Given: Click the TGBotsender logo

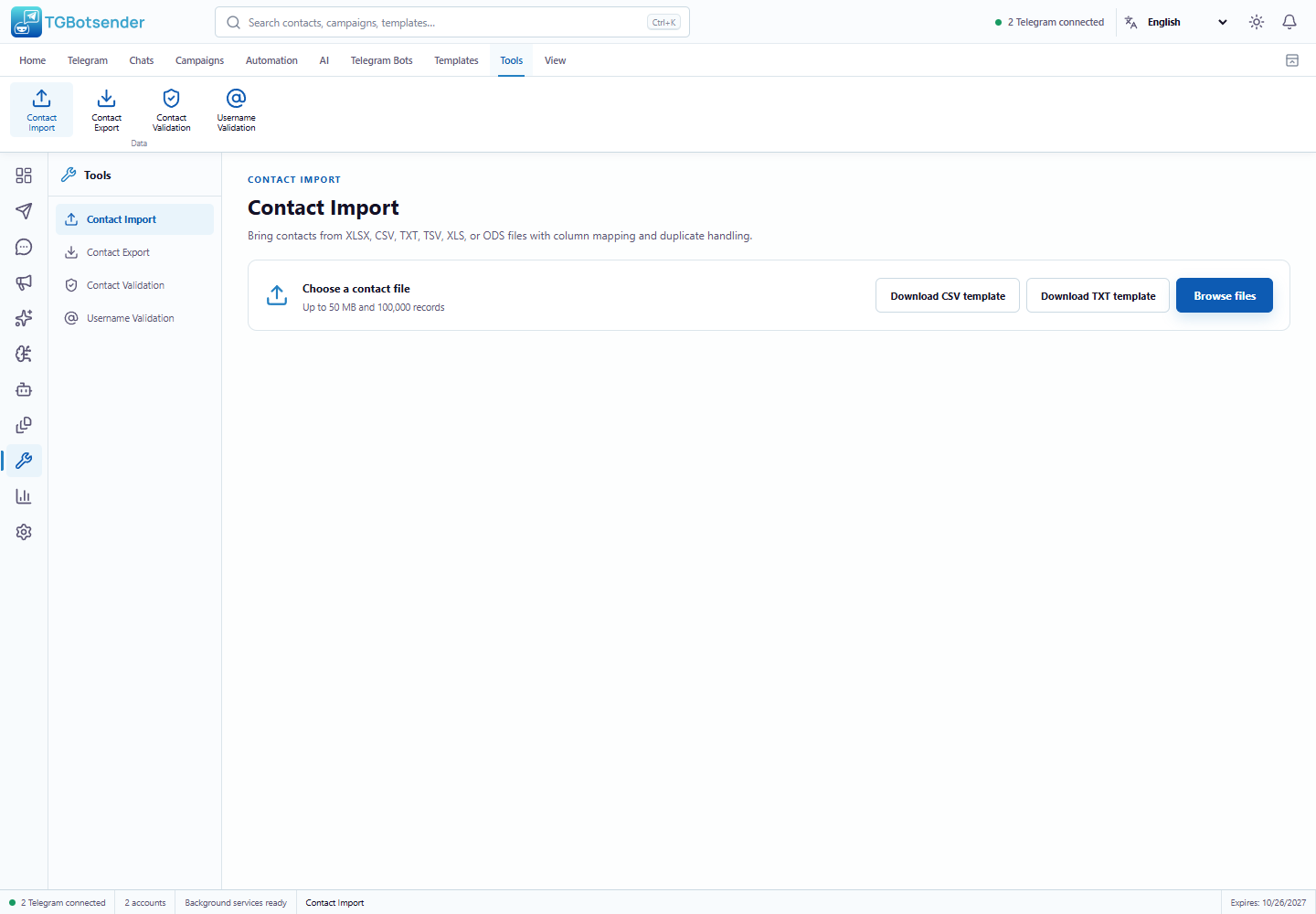Looking at the screenshot, I should pos(78,22).
